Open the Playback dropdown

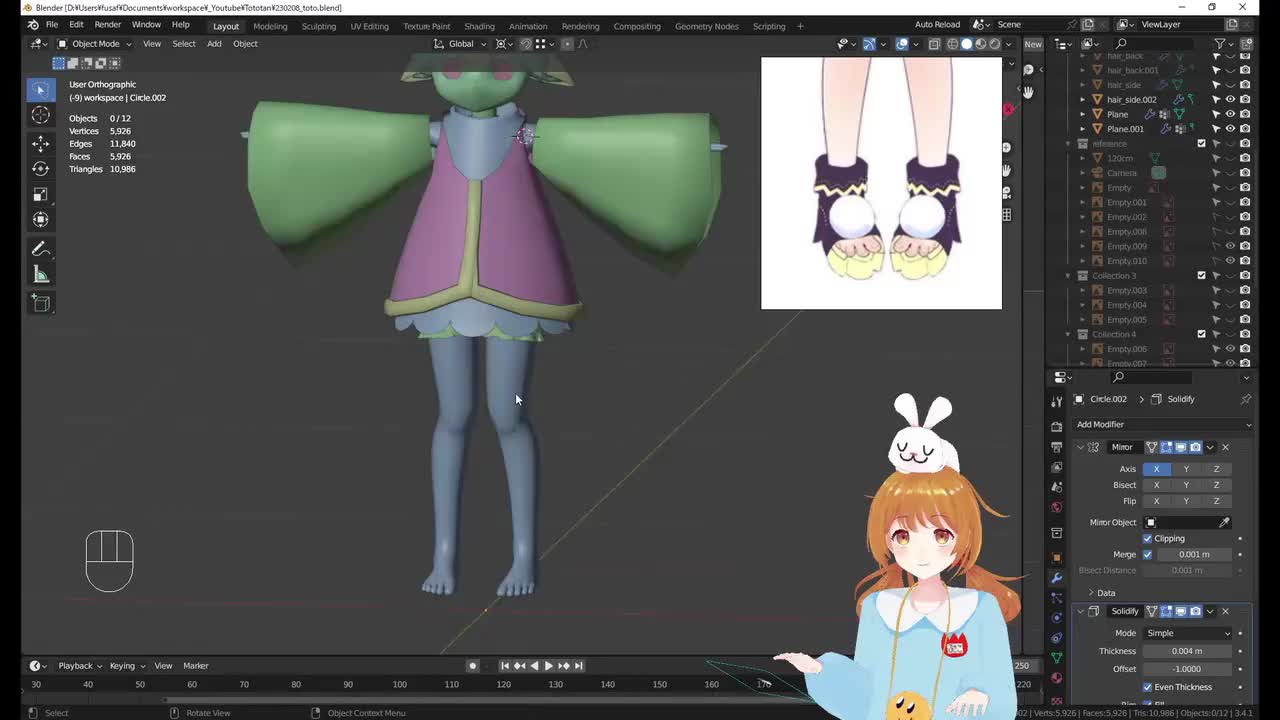point(80,666)
